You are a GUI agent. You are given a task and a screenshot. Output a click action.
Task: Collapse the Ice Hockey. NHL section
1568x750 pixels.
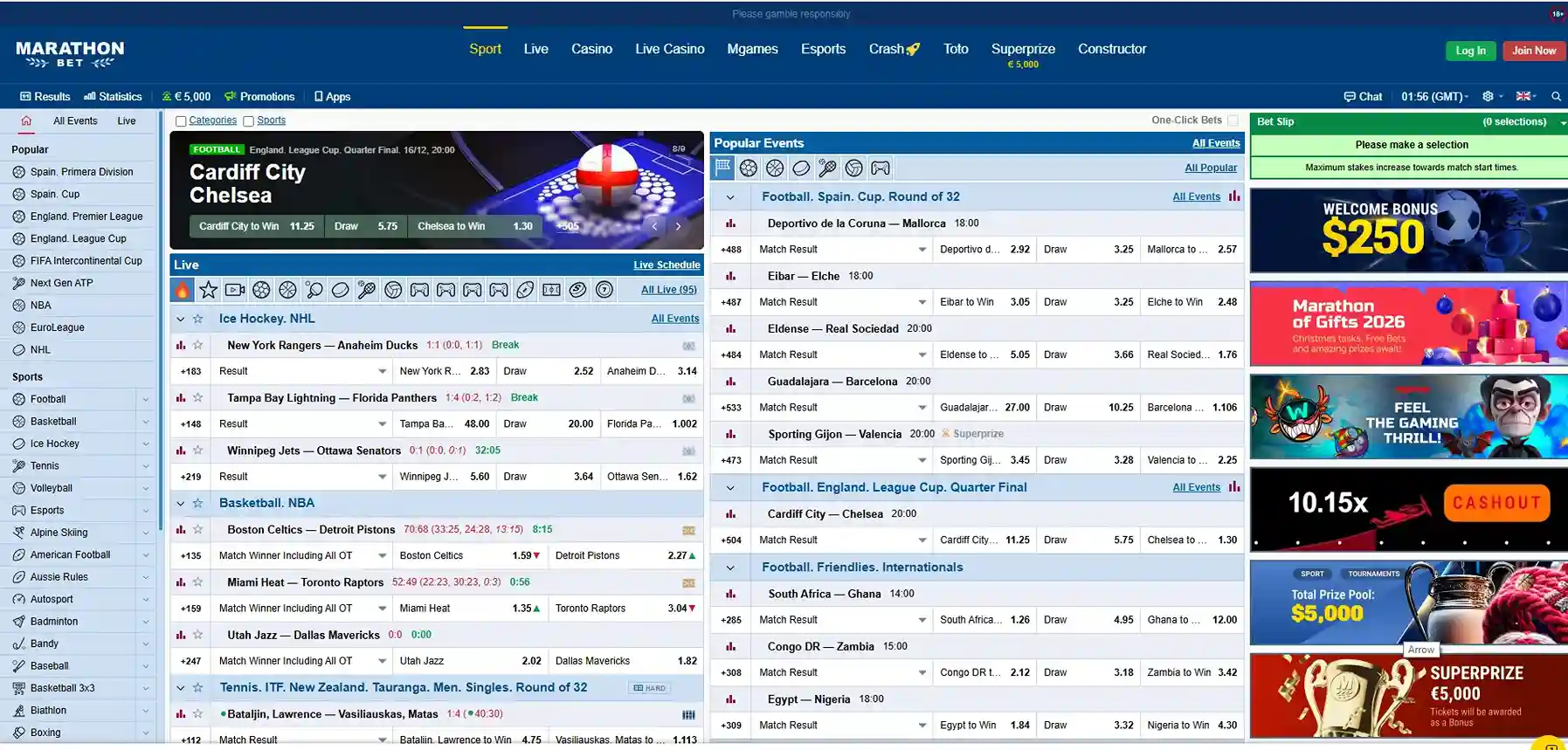[x=181, y=320]
